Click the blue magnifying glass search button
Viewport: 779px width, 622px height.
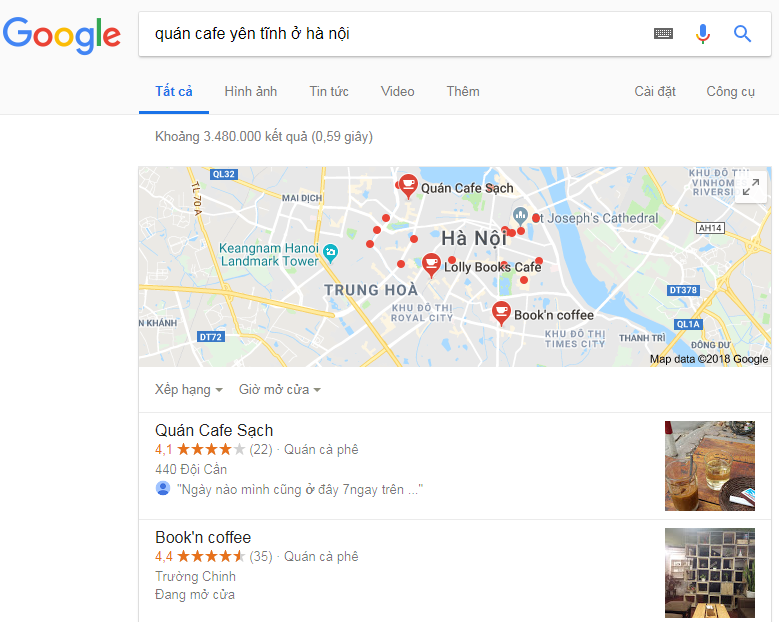tap(742, 34)
